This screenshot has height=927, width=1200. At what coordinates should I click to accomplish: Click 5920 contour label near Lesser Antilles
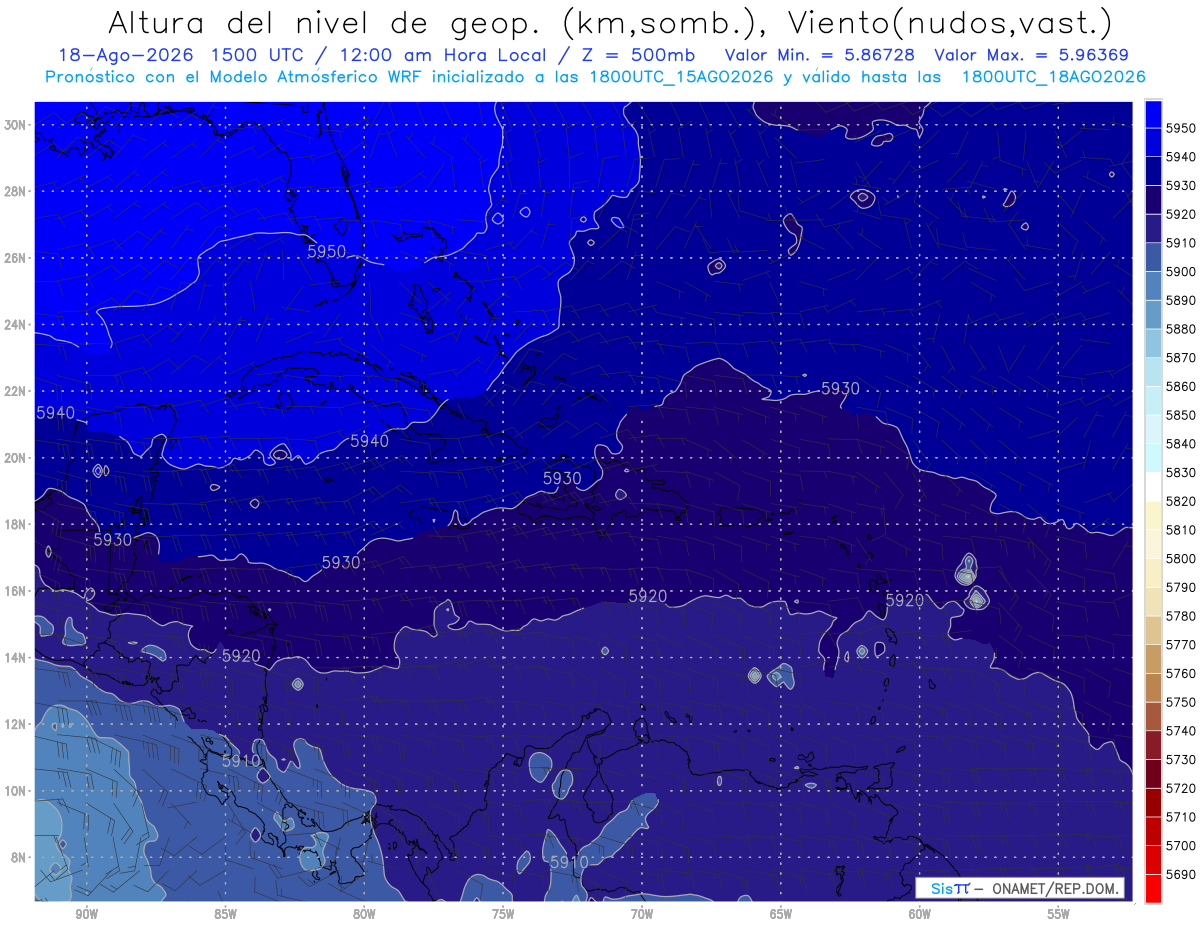pyautogui.click(x=905, y=600)
